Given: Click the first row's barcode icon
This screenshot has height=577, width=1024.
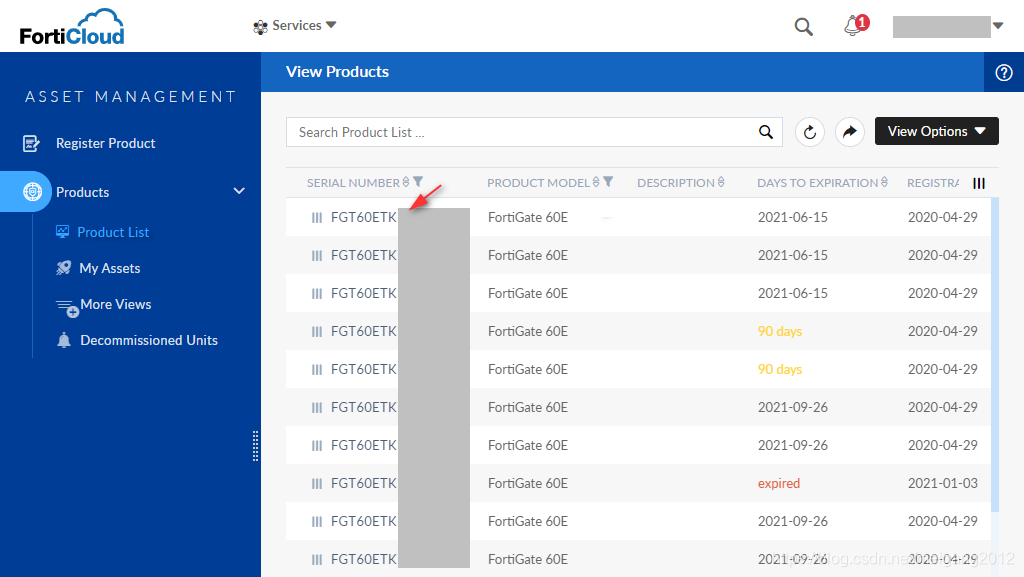Looking at the screenshot, I should pyautogui.click(x=317, y=217).
